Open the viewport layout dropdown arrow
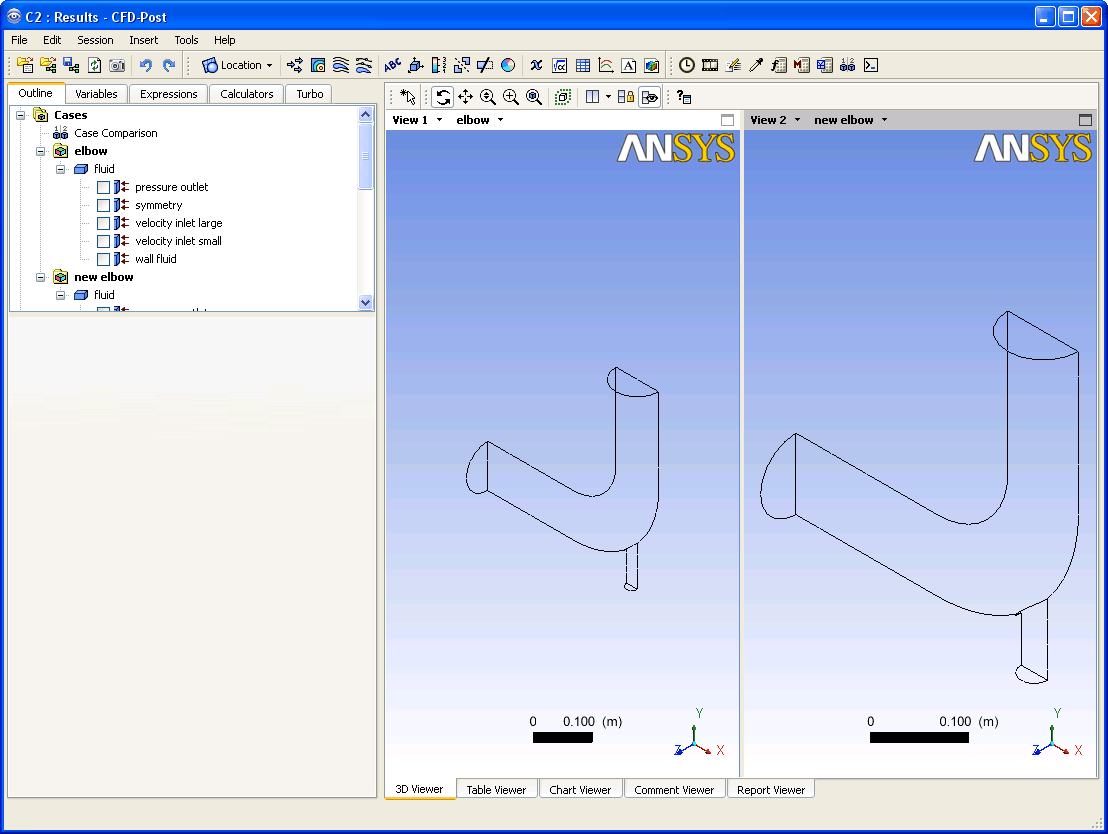The height and width of the screenshot is (834, 1108). tap(608, 97)
